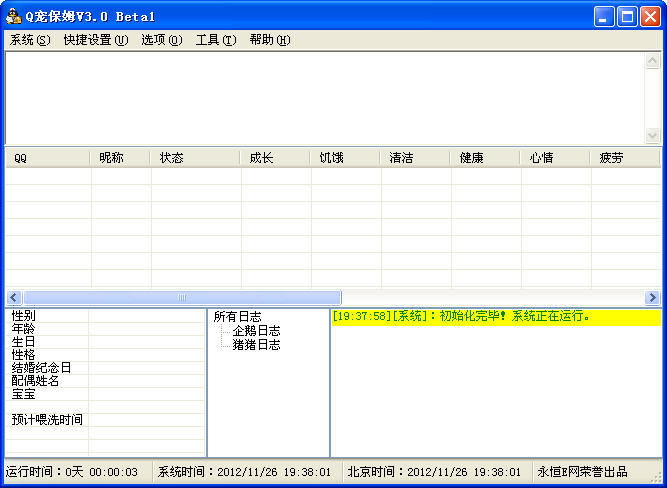The height and width of the screenshot is (488, 667).
Task: Click the 健康 column header
Action: (x=485, y=158)
